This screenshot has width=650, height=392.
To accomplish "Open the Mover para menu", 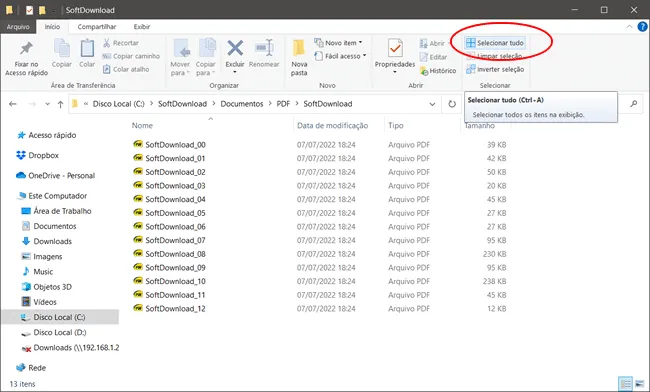I will click(x=180, y=57).
